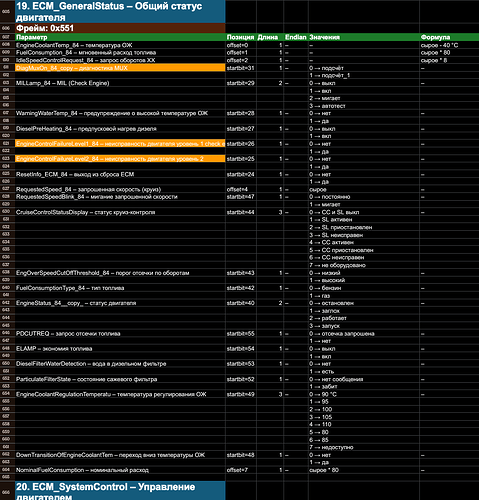Click the 'EngineStatus_84__copy_' parameter cell

coord(120,303)
